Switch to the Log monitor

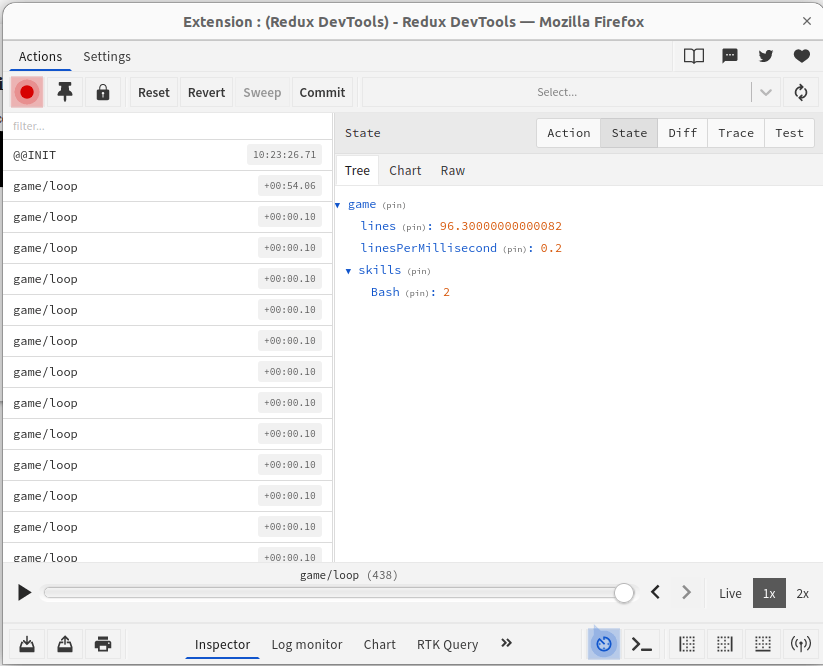(x=307, y=644)
